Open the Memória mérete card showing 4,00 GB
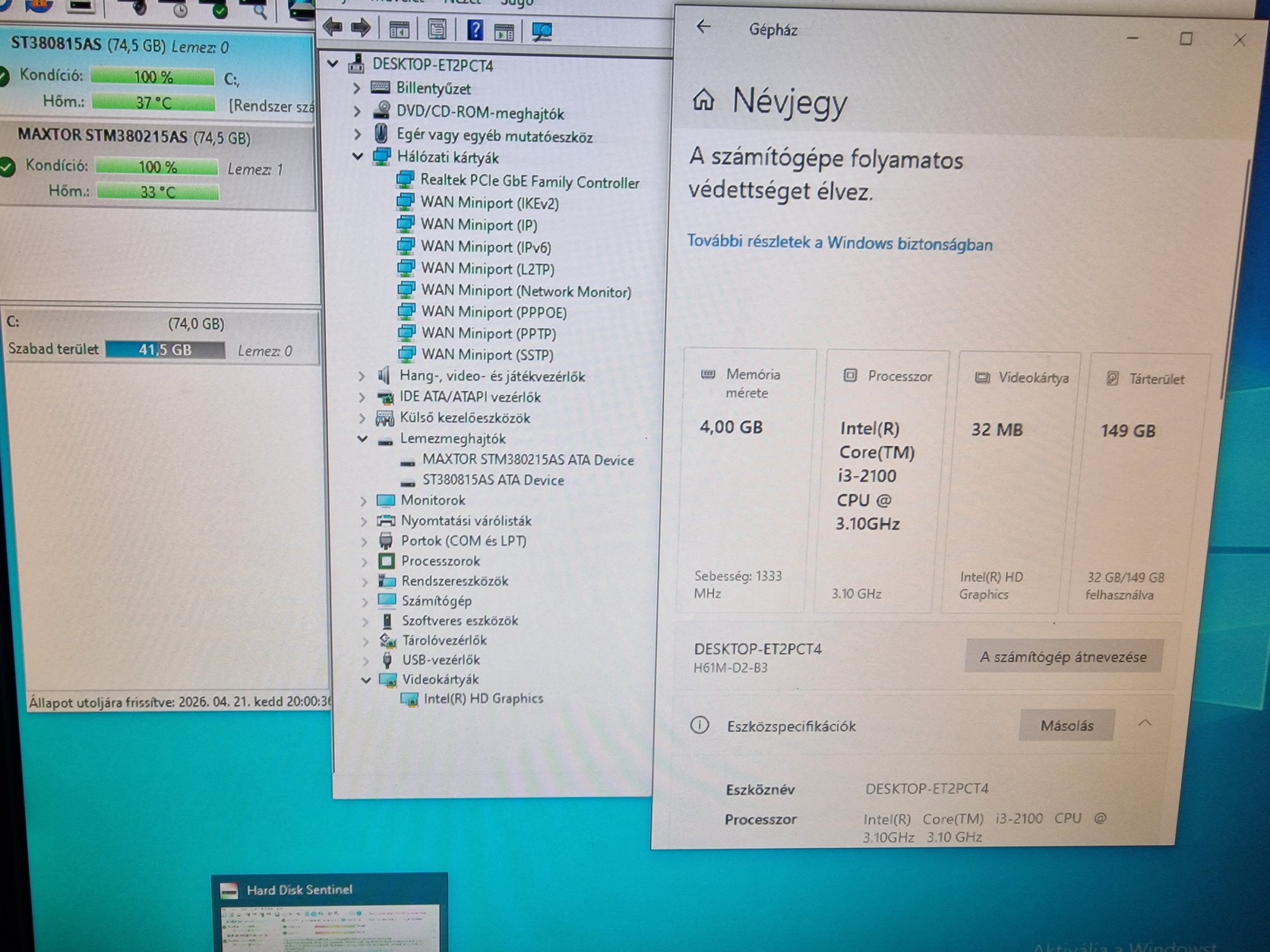The image size is (1270, 952). [x=745, y=479]
